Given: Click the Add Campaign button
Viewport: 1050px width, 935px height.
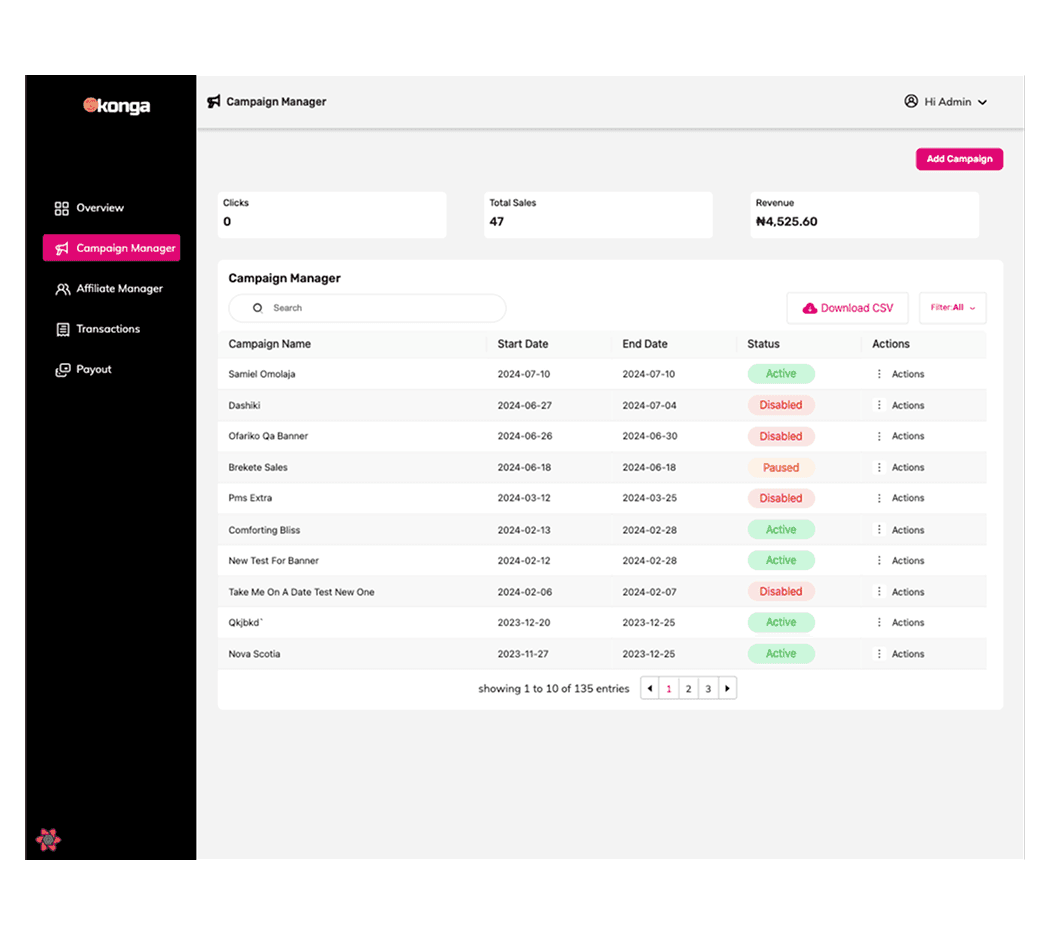Looking at the screenshot, I should (959, 159).
